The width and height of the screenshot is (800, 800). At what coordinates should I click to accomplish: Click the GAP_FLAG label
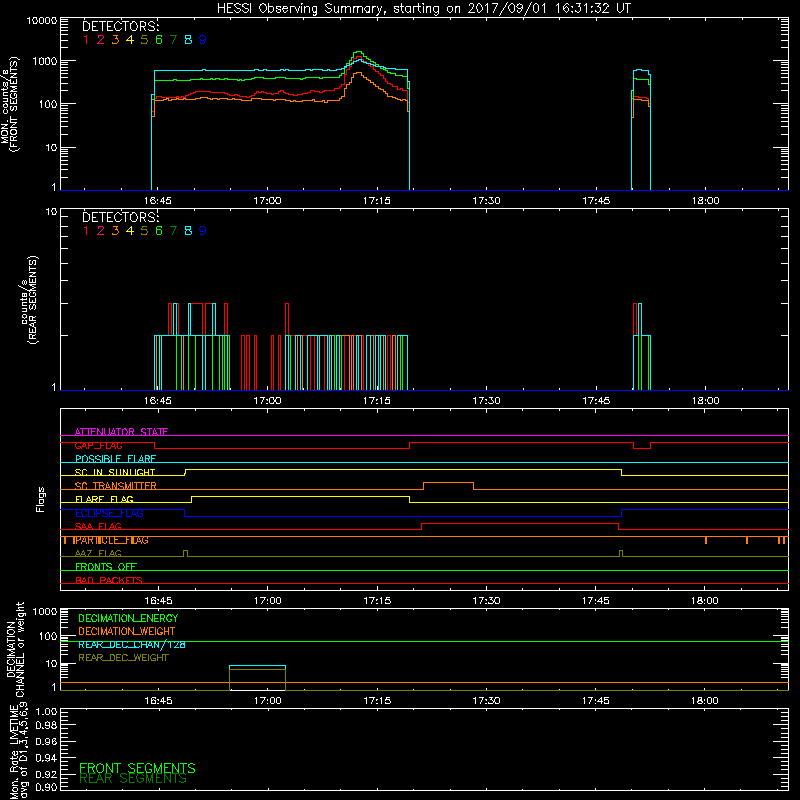point(98,445)
